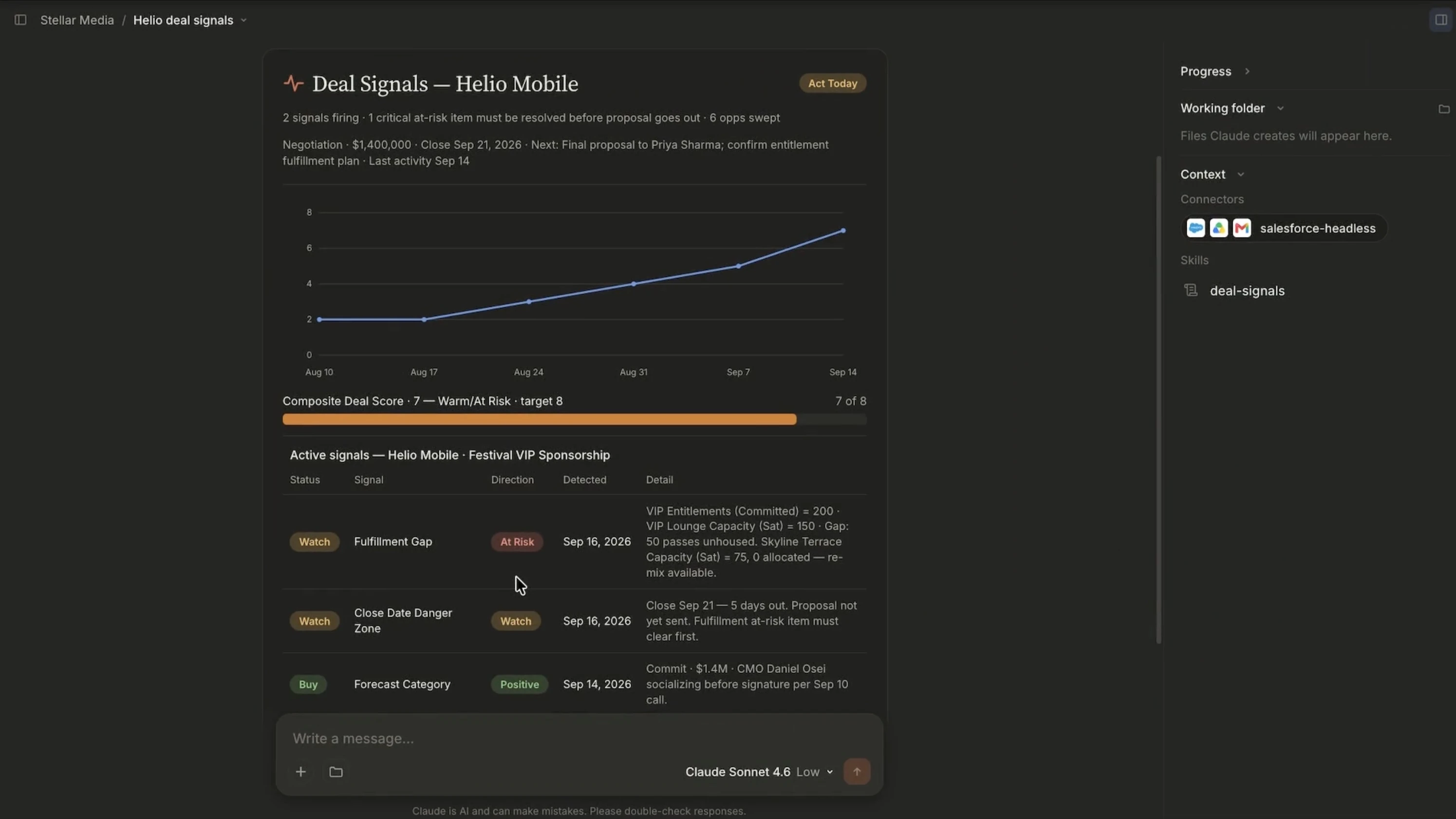The width and height of the screenshot is (1456, 819).
Task: Add an attachment with the plus icon
Action: [x=301, y=772]
